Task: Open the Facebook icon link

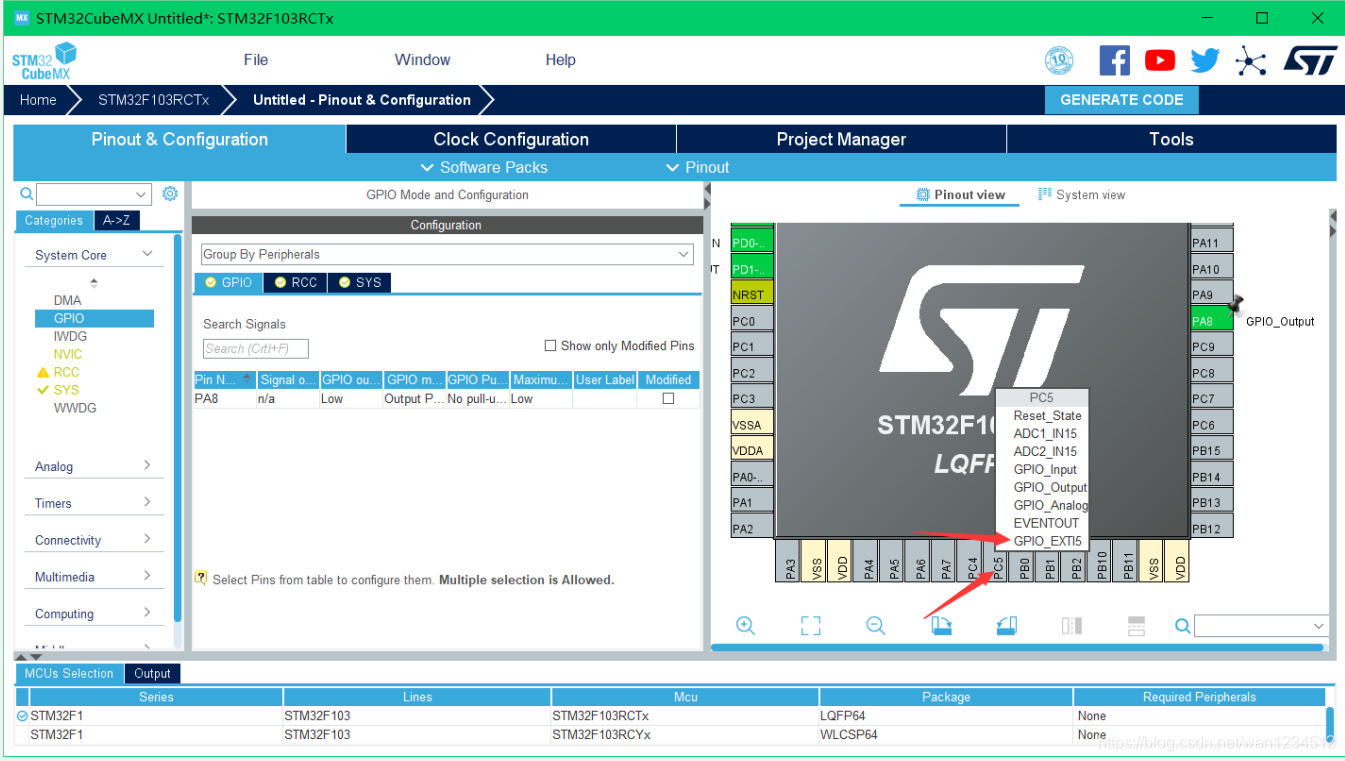Action: click(1114, 61)
